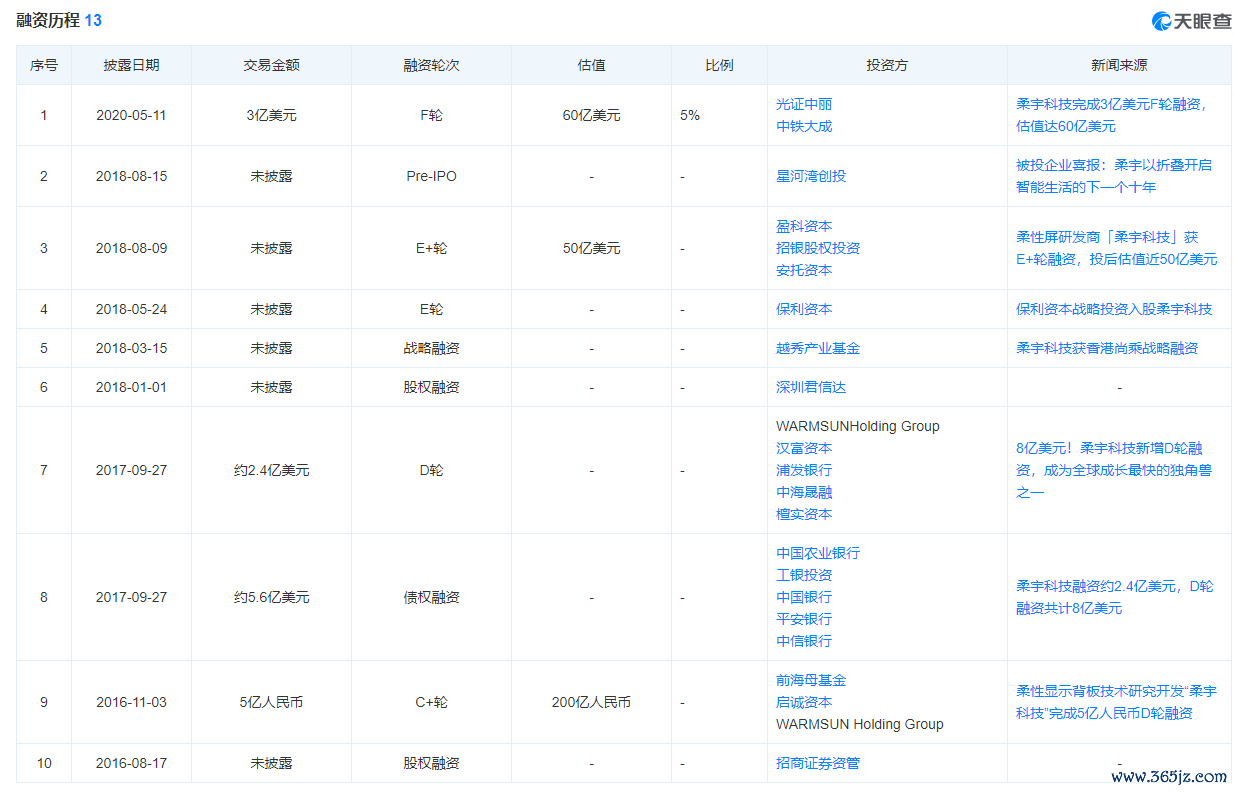Select date cell 2020-05-11
1234x792 pixels.
[131, 115]
